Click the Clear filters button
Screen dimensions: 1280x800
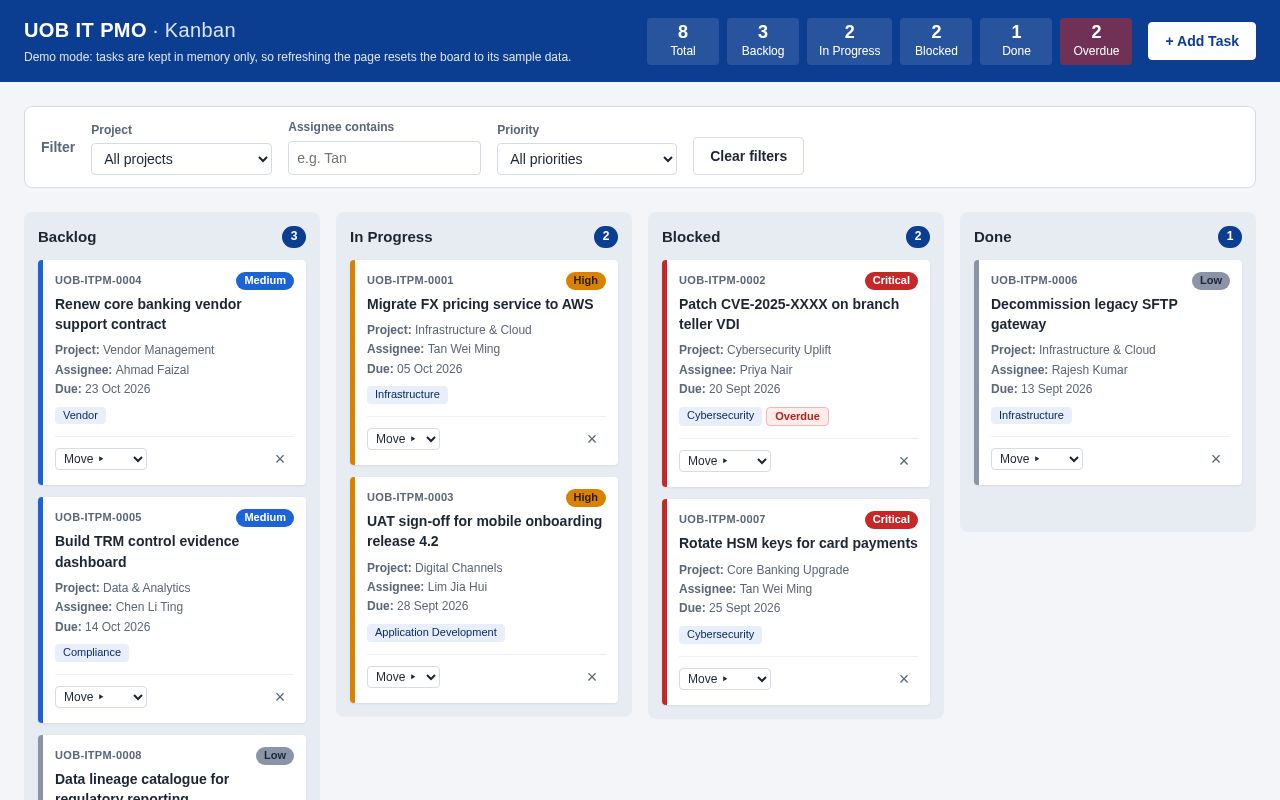tap(748, 156)
